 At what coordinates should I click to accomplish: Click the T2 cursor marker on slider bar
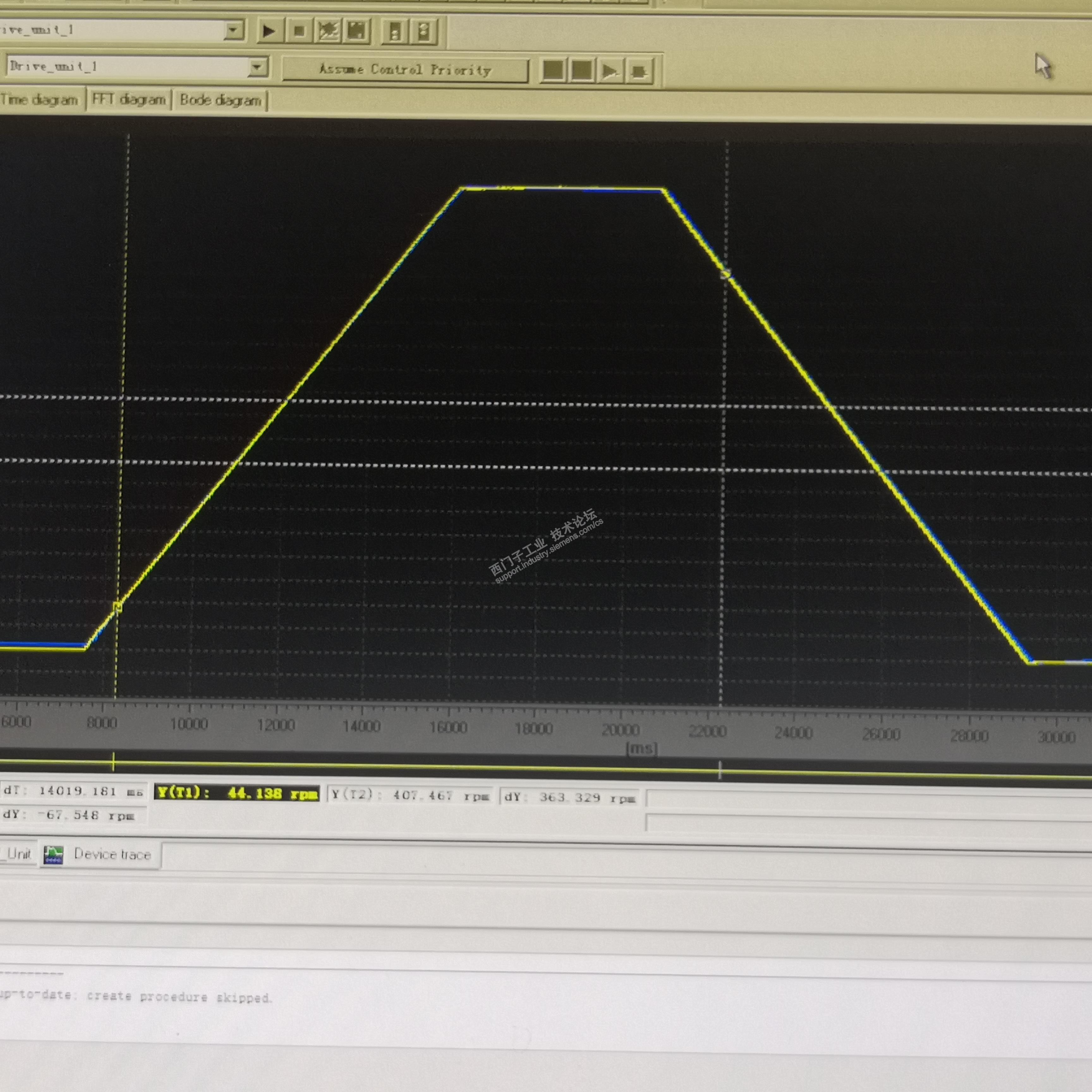click(719, 770)
